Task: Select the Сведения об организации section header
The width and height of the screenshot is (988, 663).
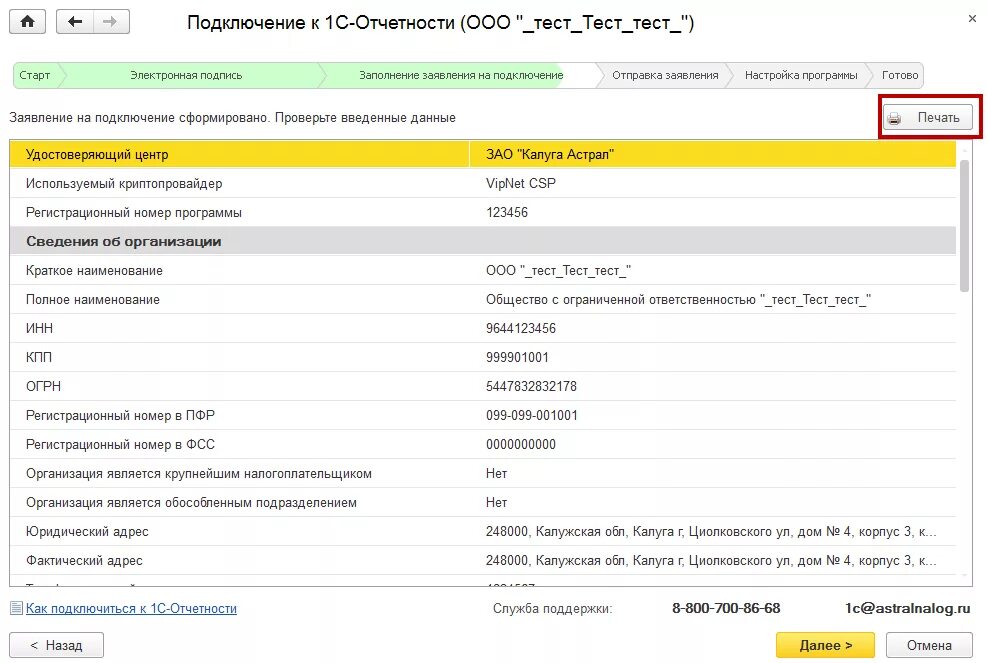Action: [x=123, y=241]
